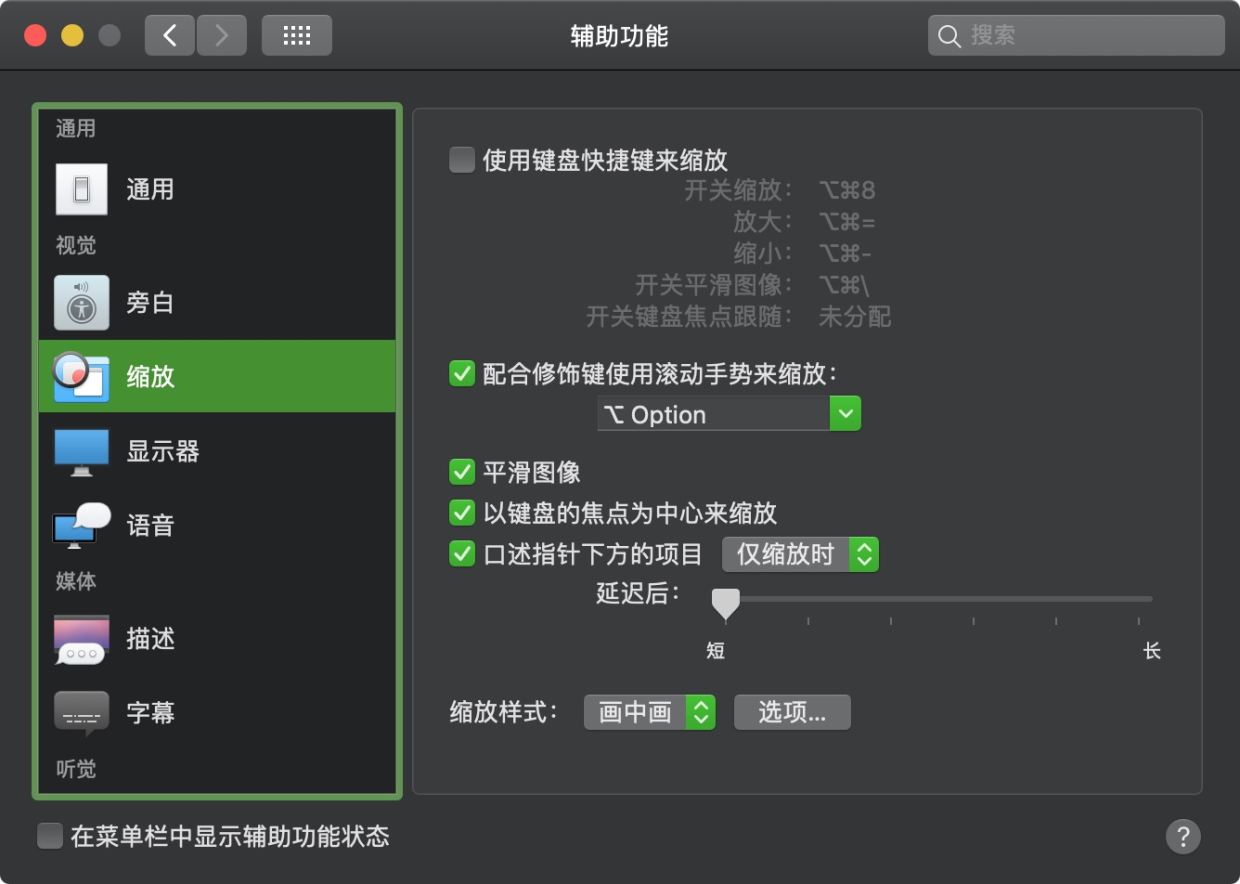This screenshot has width=1240, height=884.
Task: Click the 描述 descriptions icon
Action: point(81,638)
